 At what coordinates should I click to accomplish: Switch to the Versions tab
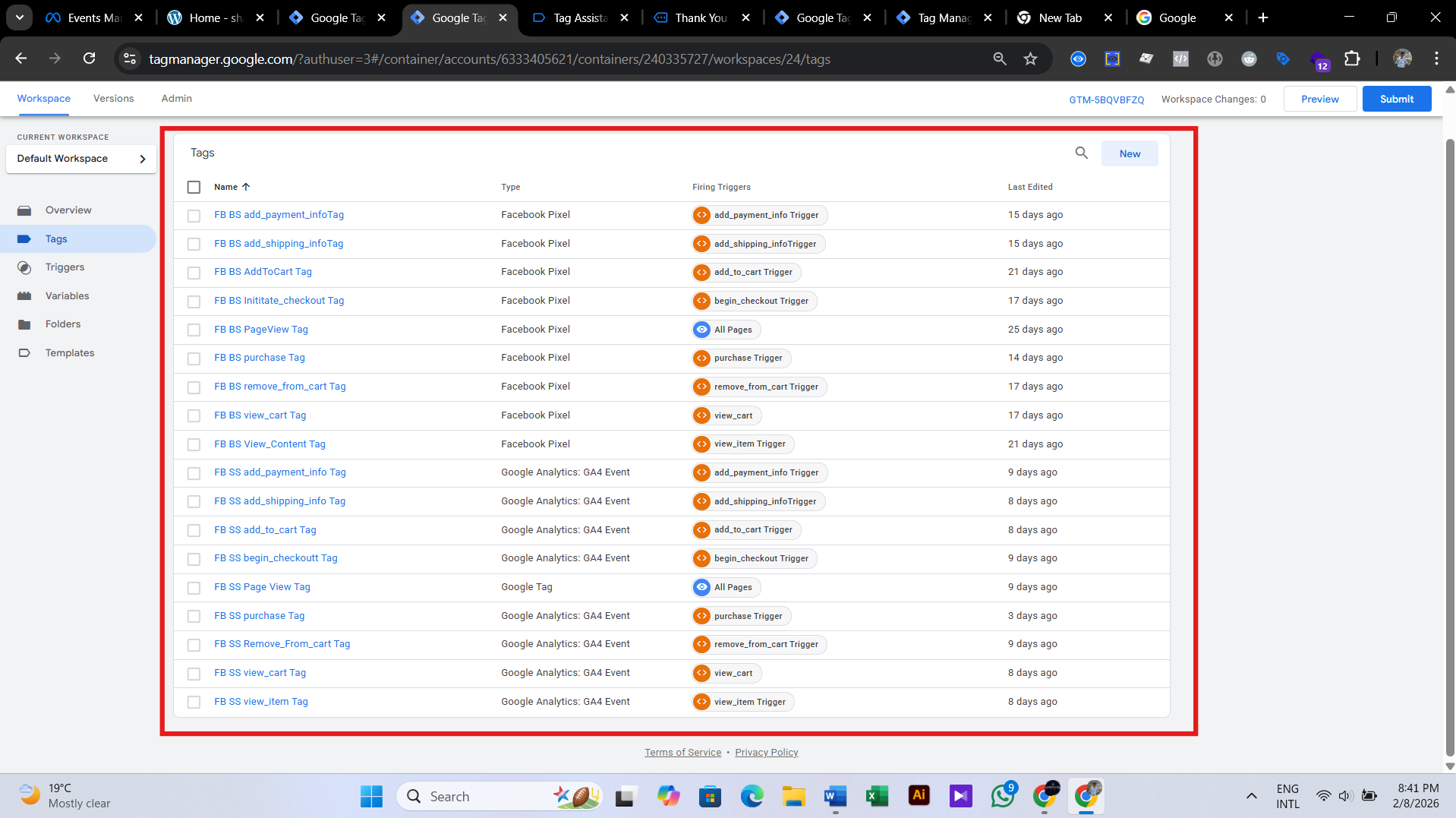(x=113, y=98)
